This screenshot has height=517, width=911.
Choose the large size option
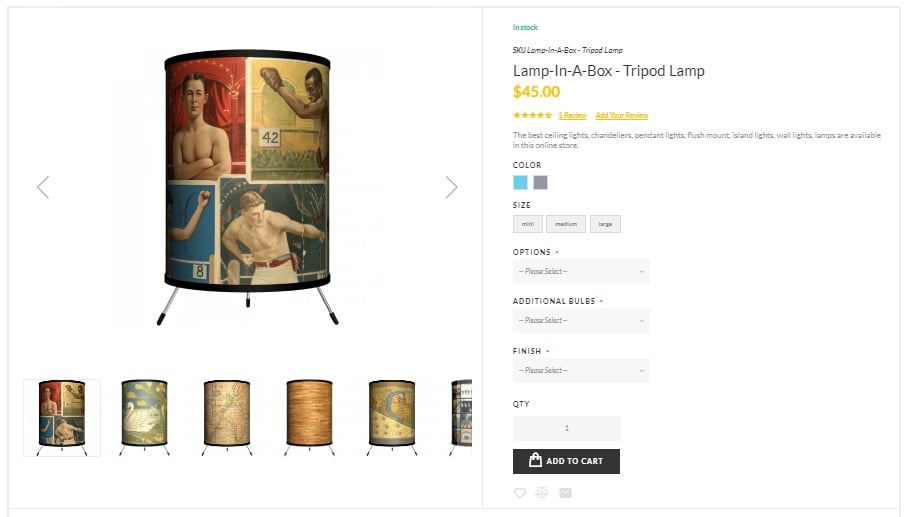click(605, 224)
